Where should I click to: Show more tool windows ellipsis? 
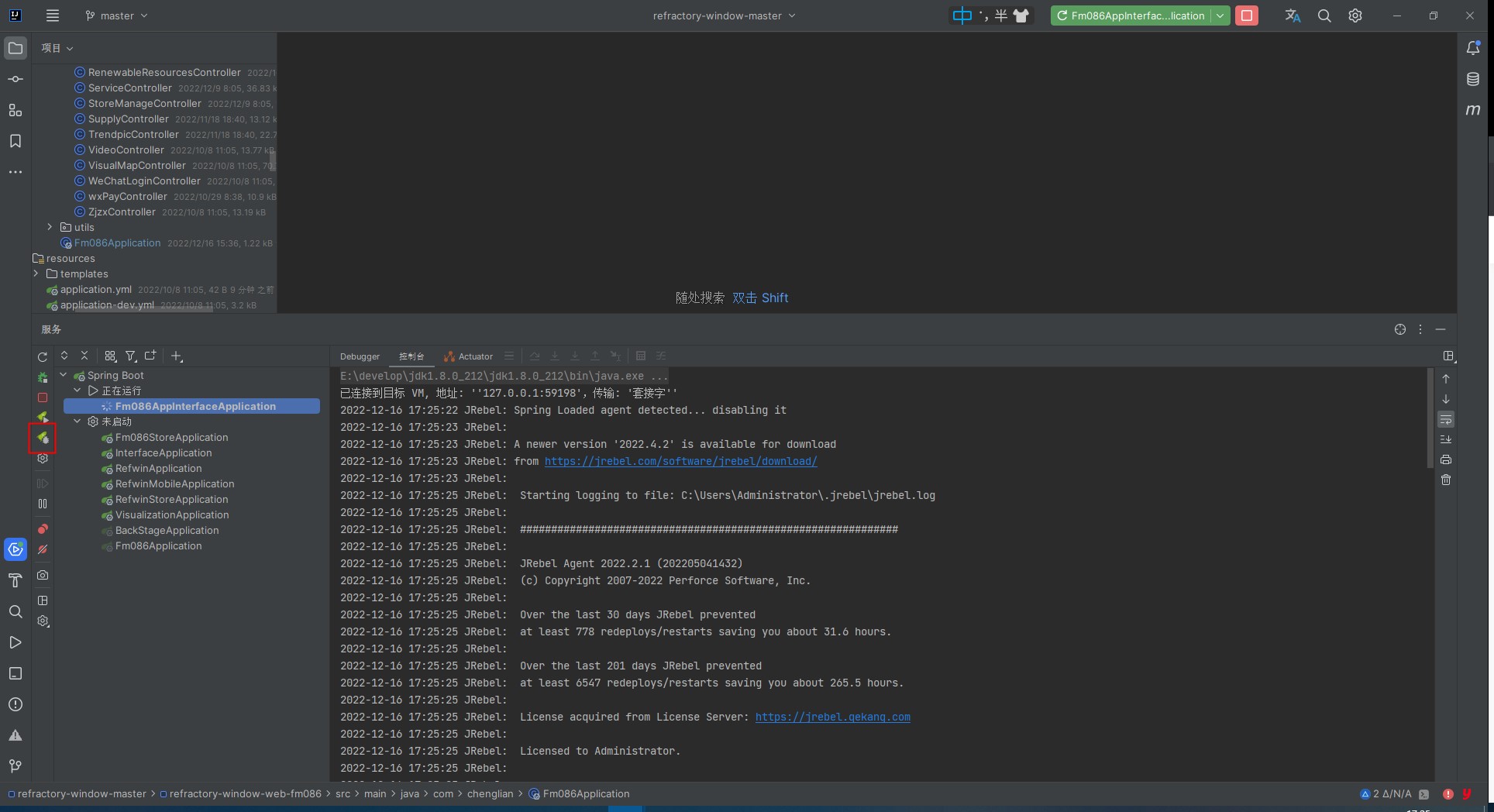tap(15, 172)
